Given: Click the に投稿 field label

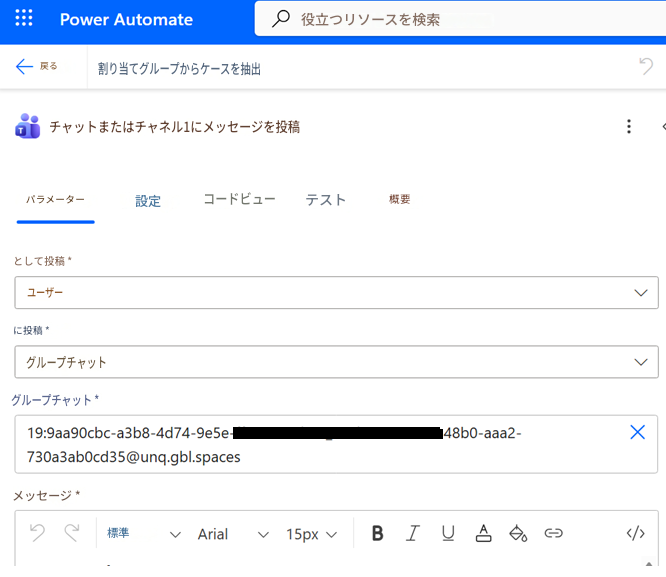Looking at the screenshot, I should 31,330.
